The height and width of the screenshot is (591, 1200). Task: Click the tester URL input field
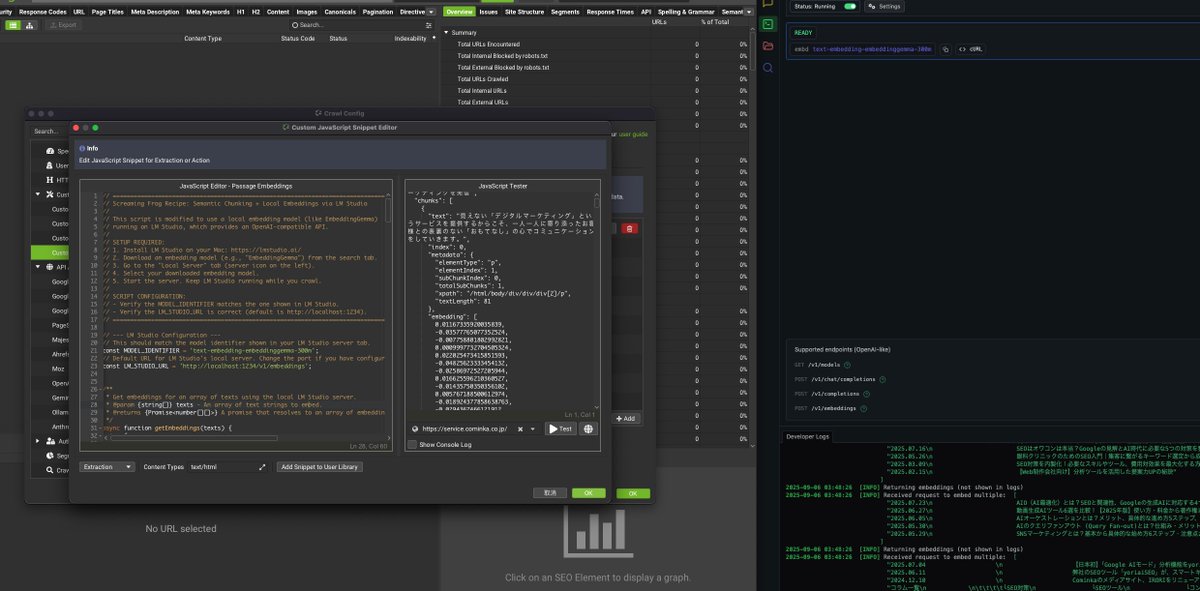coord(465,428)
